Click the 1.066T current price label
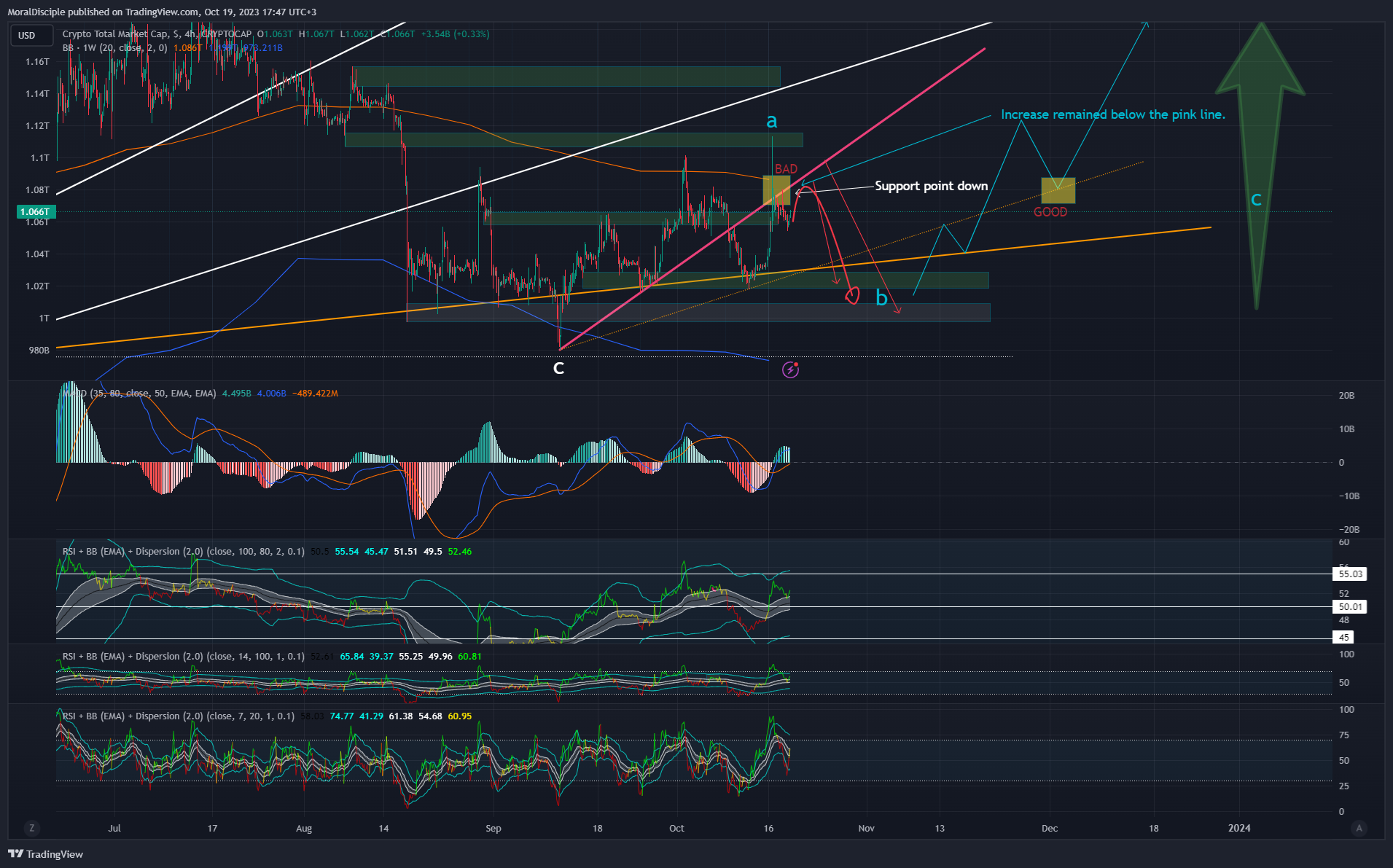Image resolution: width=1393 pixels, height=868 pixels. point(36,212)
